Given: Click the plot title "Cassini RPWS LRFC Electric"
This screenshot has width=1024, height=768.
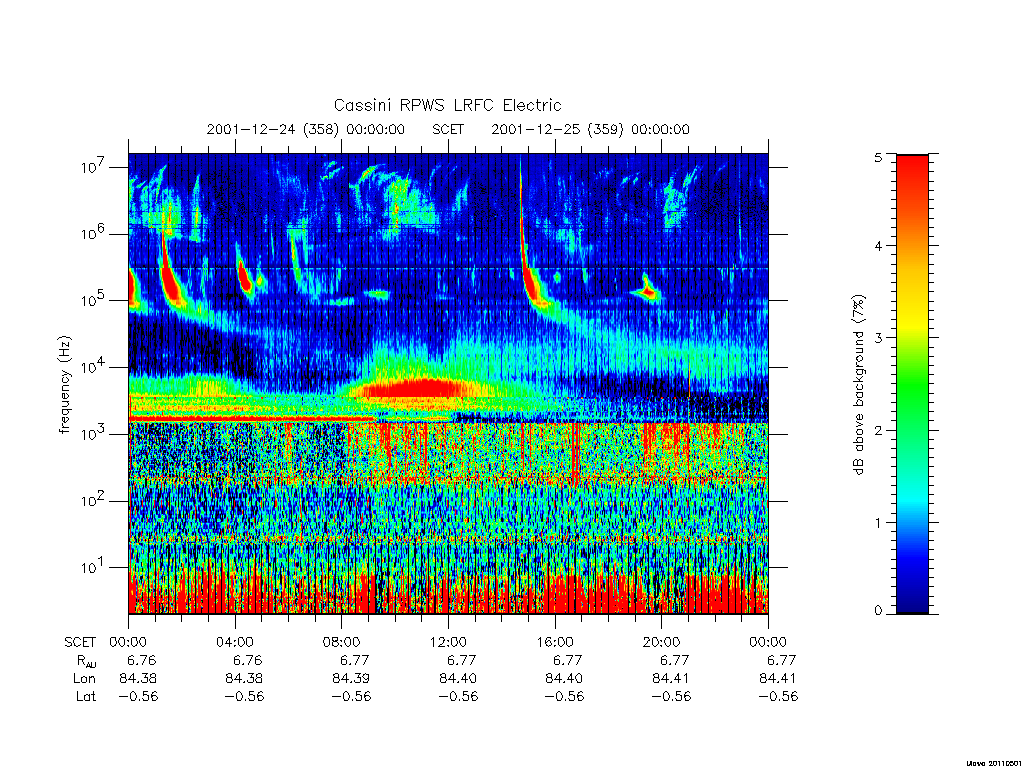Looking at the screenshot, I should 447,105.
